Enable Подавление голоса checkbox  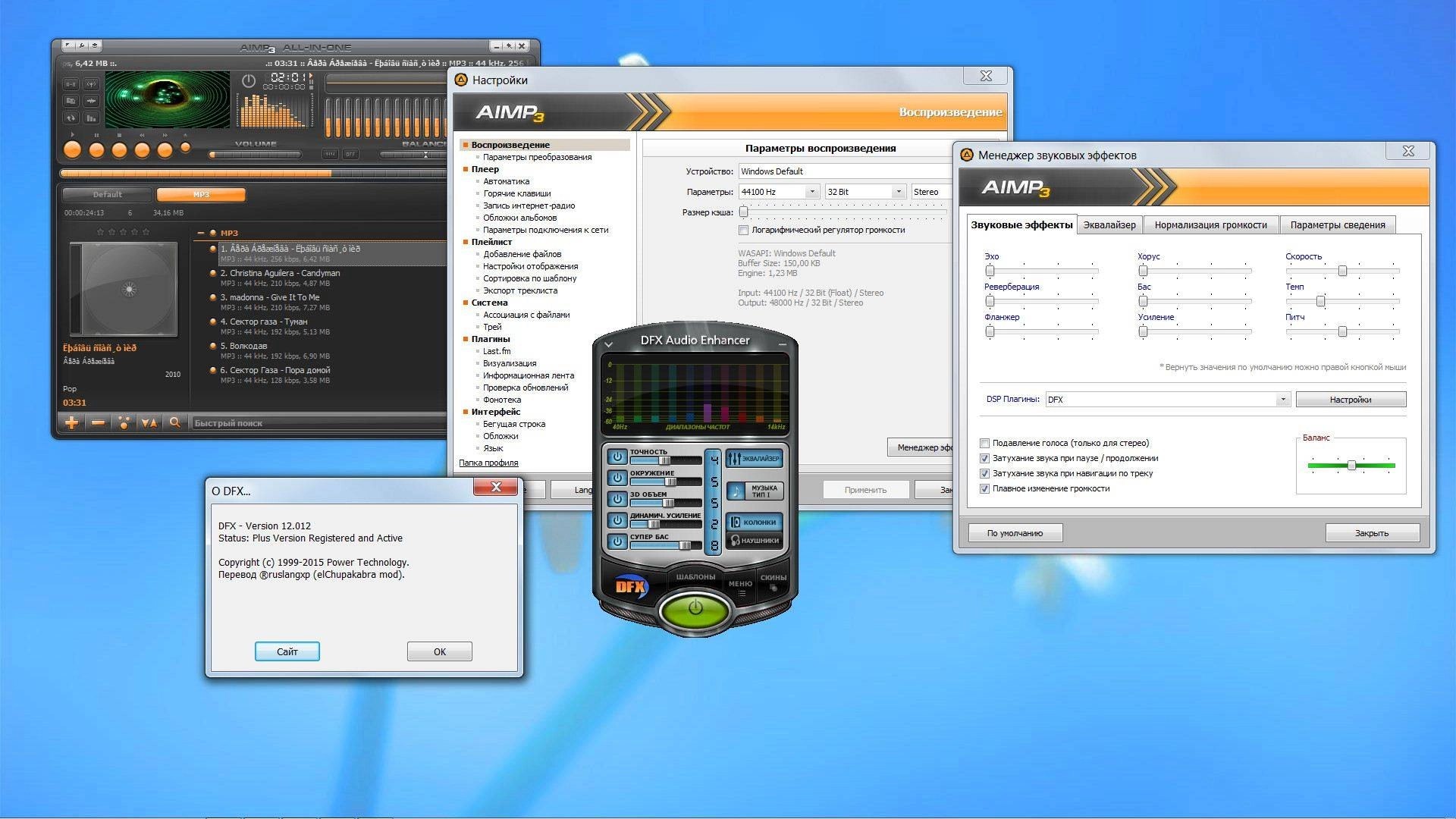[x=984, y=443]
